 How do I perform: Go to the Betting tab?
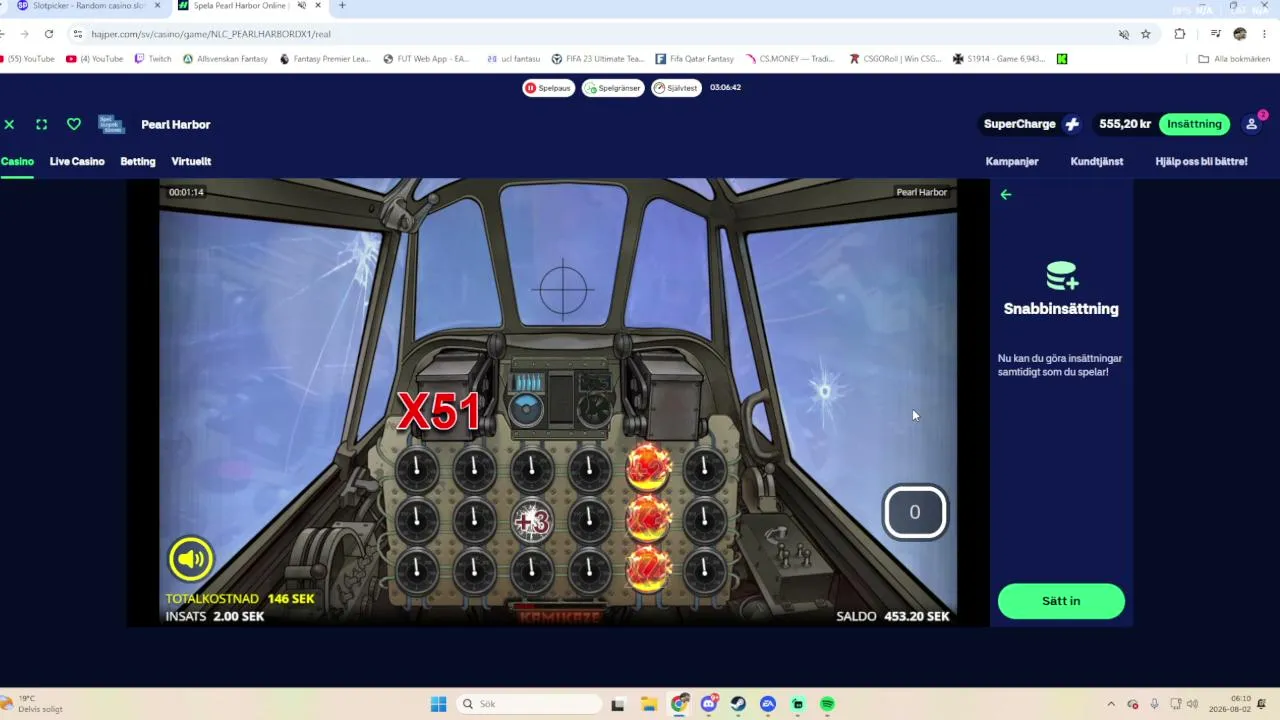point(138,161)
